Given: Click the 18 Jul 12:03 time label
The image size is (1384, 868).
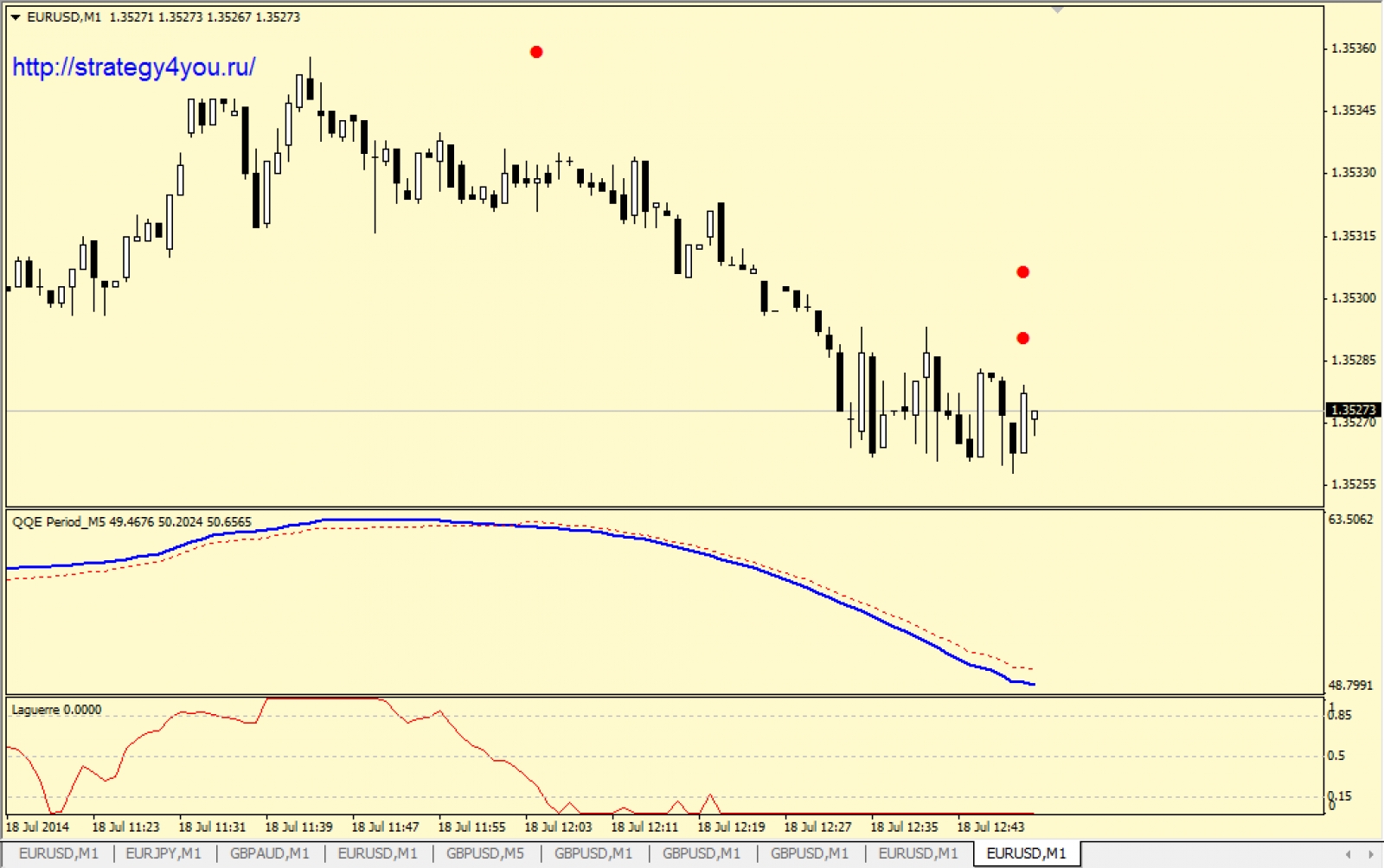Looking at the screenshot, I should click(x=558, y=827).
